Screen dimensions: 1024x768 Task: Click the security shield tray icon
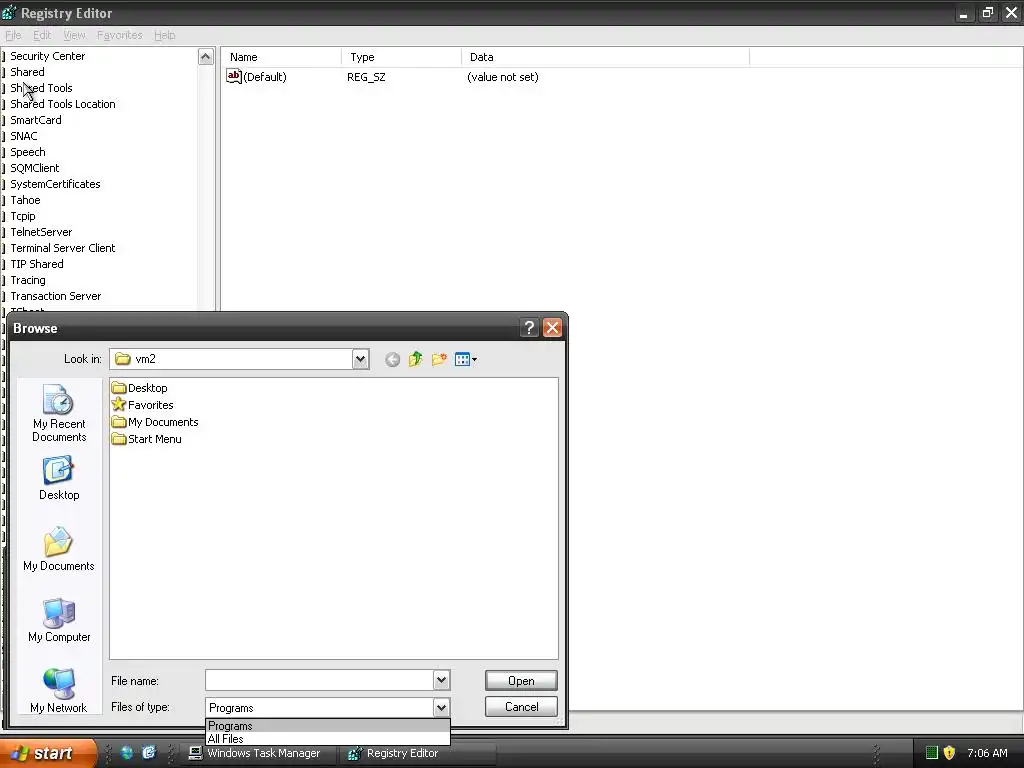[x=950, y=753]
